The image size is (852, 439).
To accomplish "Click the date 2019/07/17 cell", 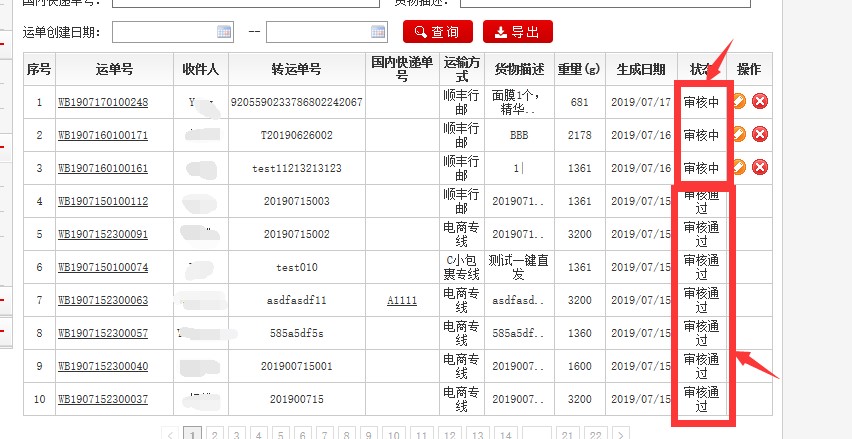I will point(641,102).
